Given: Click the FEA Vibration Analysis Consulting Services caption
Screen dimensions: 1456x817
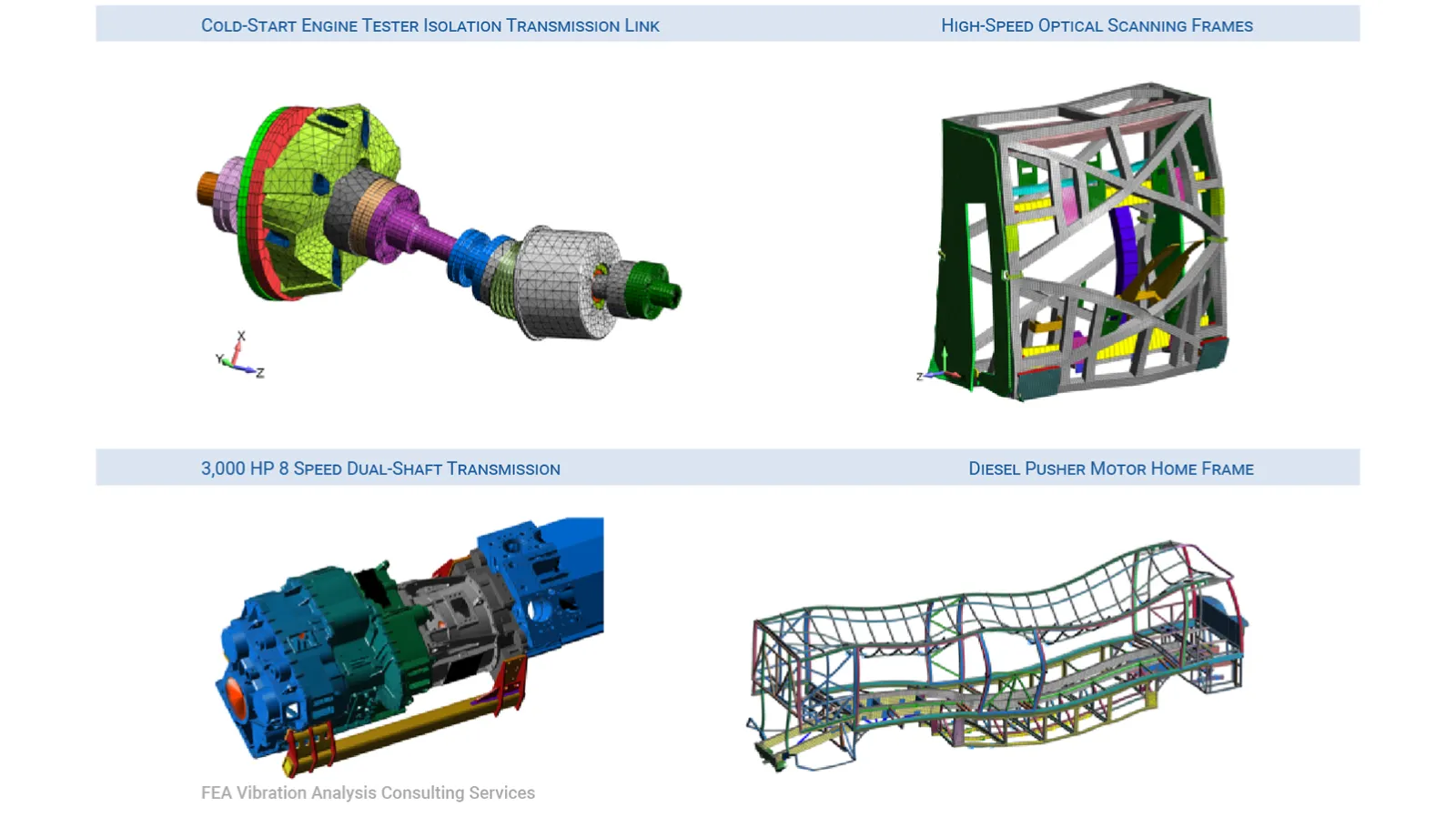Looking at the screenshot, I should click(368, 792).
